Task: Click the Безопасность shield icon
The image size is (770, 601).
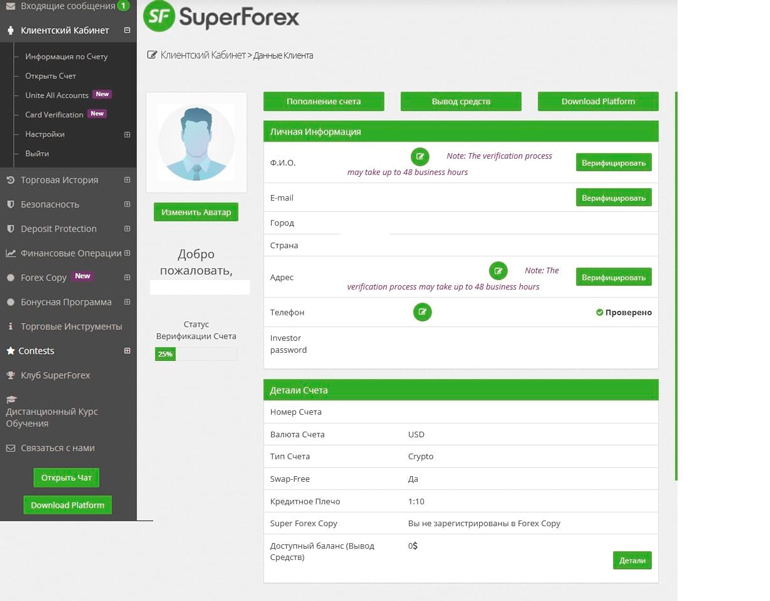Action: 10,204
